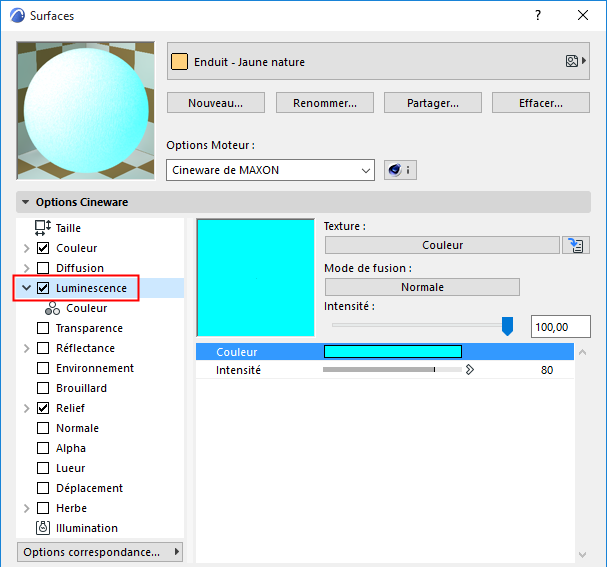Click the Nouveau button

(x=216, y=103)
